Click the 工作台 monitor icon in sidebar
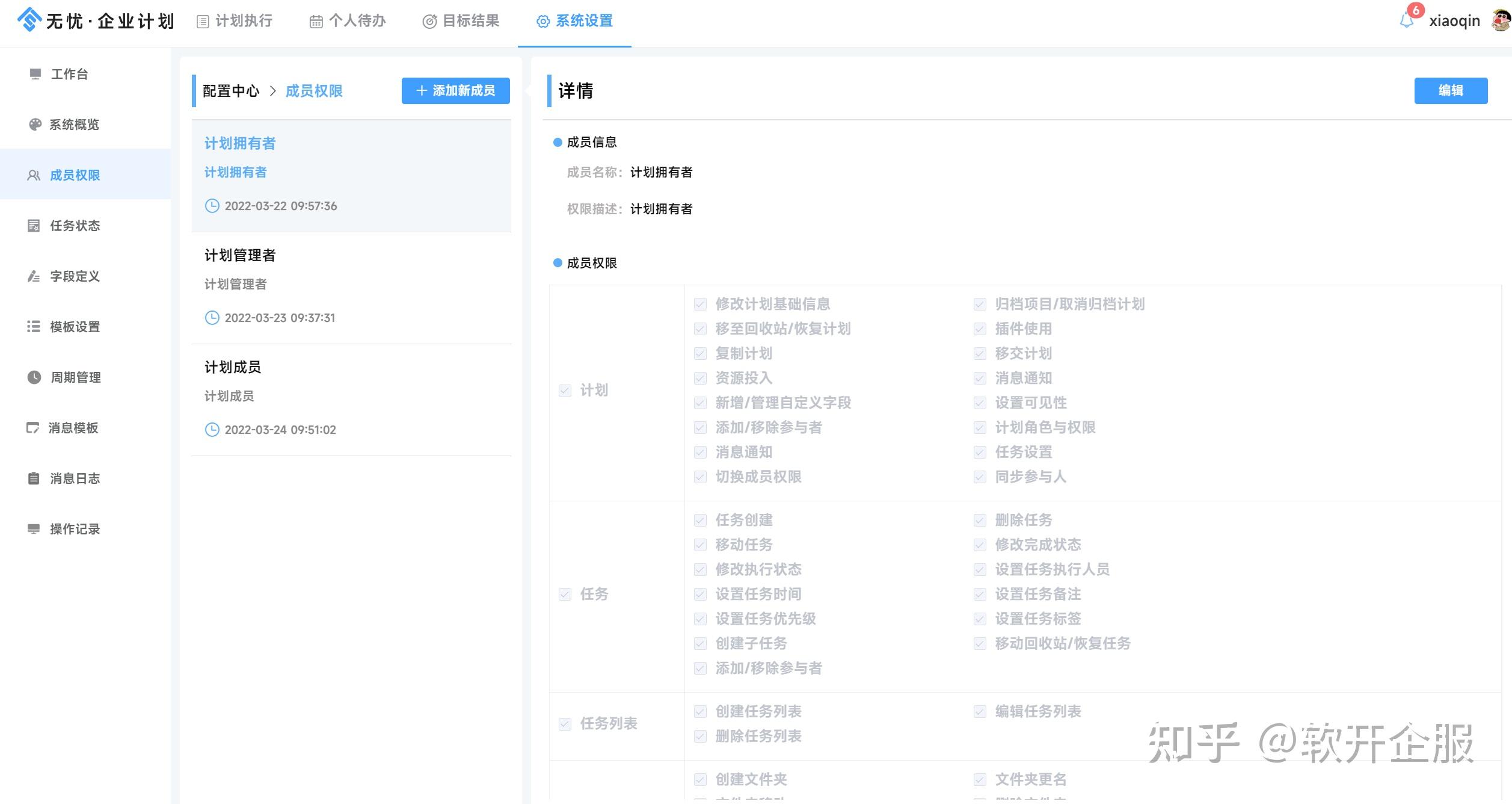 pyautogui.click(x=35, y=74)
